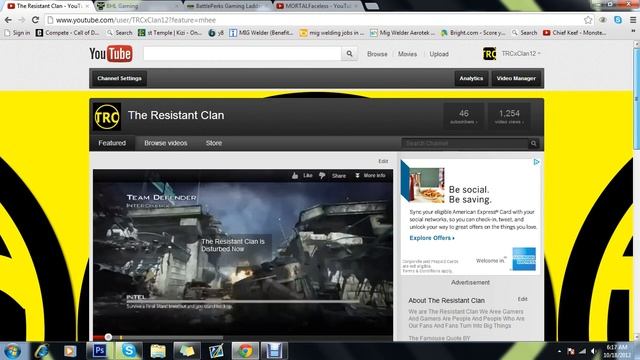The height and width of the screenshot is (360, 640).
Task: Click the browser forward arrow
Action: point(22,20)
